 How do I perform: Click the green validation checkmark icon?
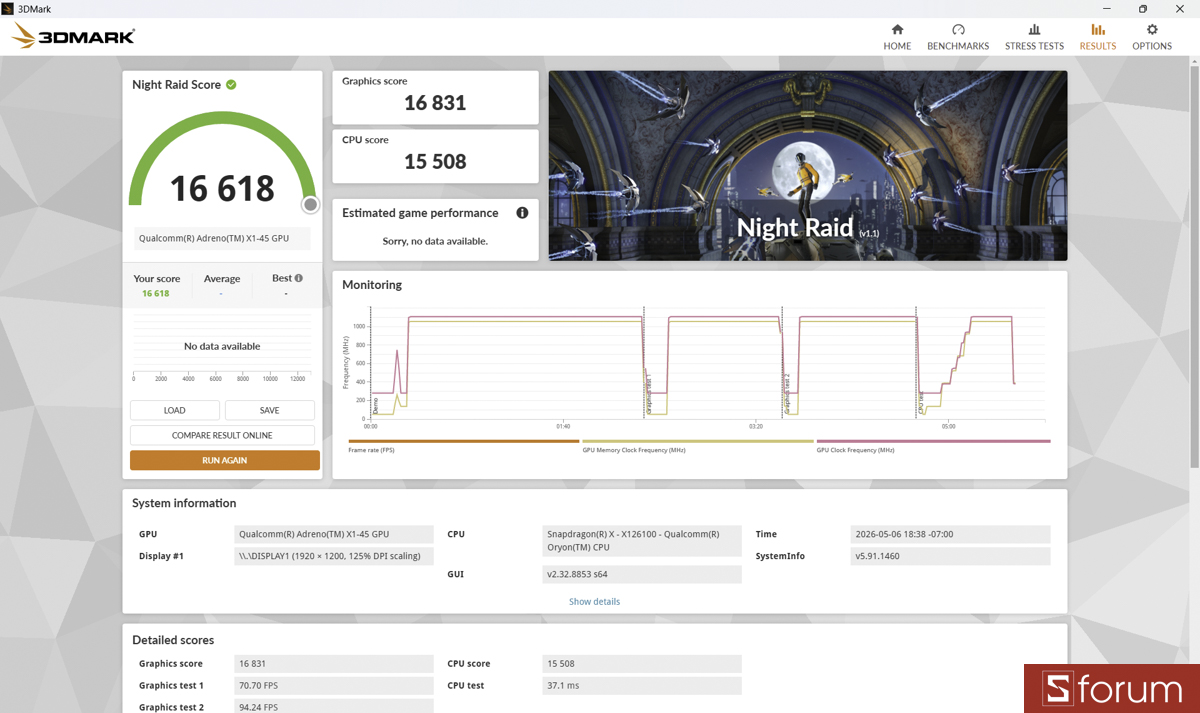(231, 85)
